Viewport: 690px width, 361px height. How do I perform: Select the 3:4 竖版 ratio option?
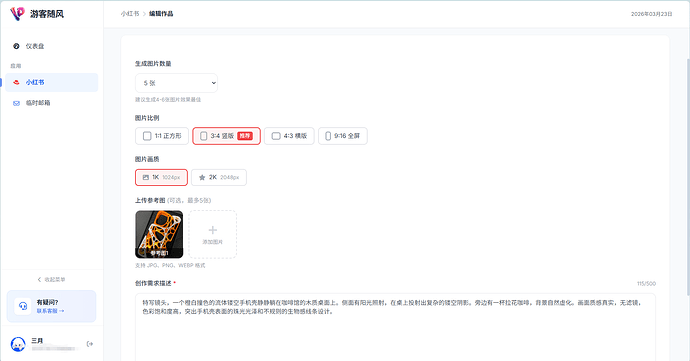[x=226, y=136]
